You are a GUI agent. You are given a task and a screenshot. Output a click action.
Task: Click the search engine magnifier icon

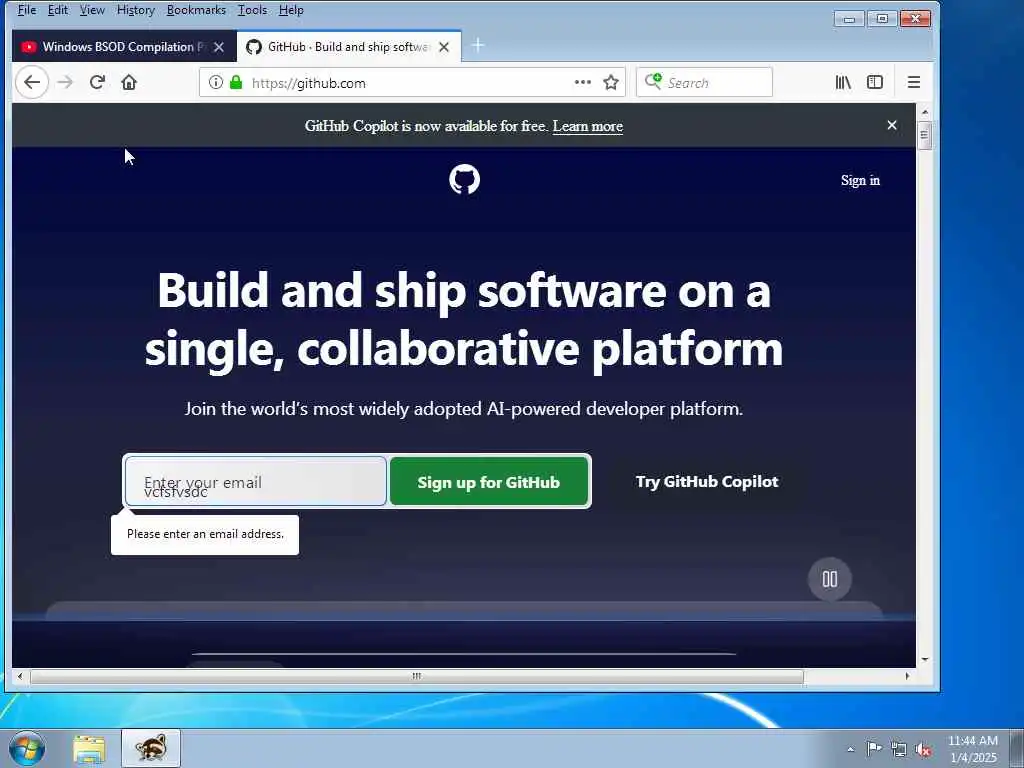coord(653,81)
